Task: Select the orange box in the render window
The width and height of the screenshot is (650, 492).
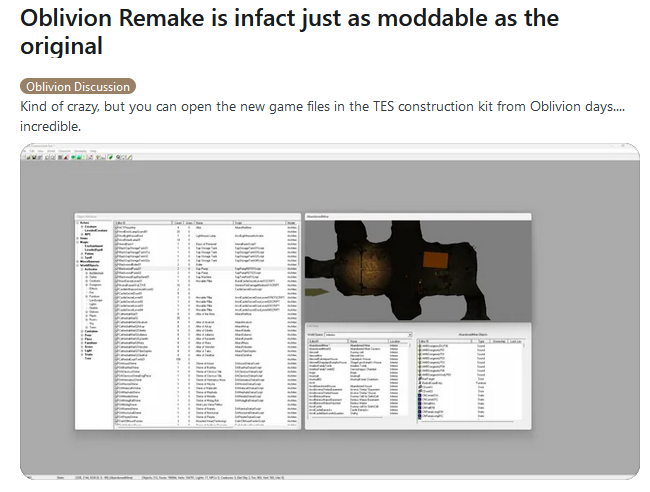Action: (435, 260)
